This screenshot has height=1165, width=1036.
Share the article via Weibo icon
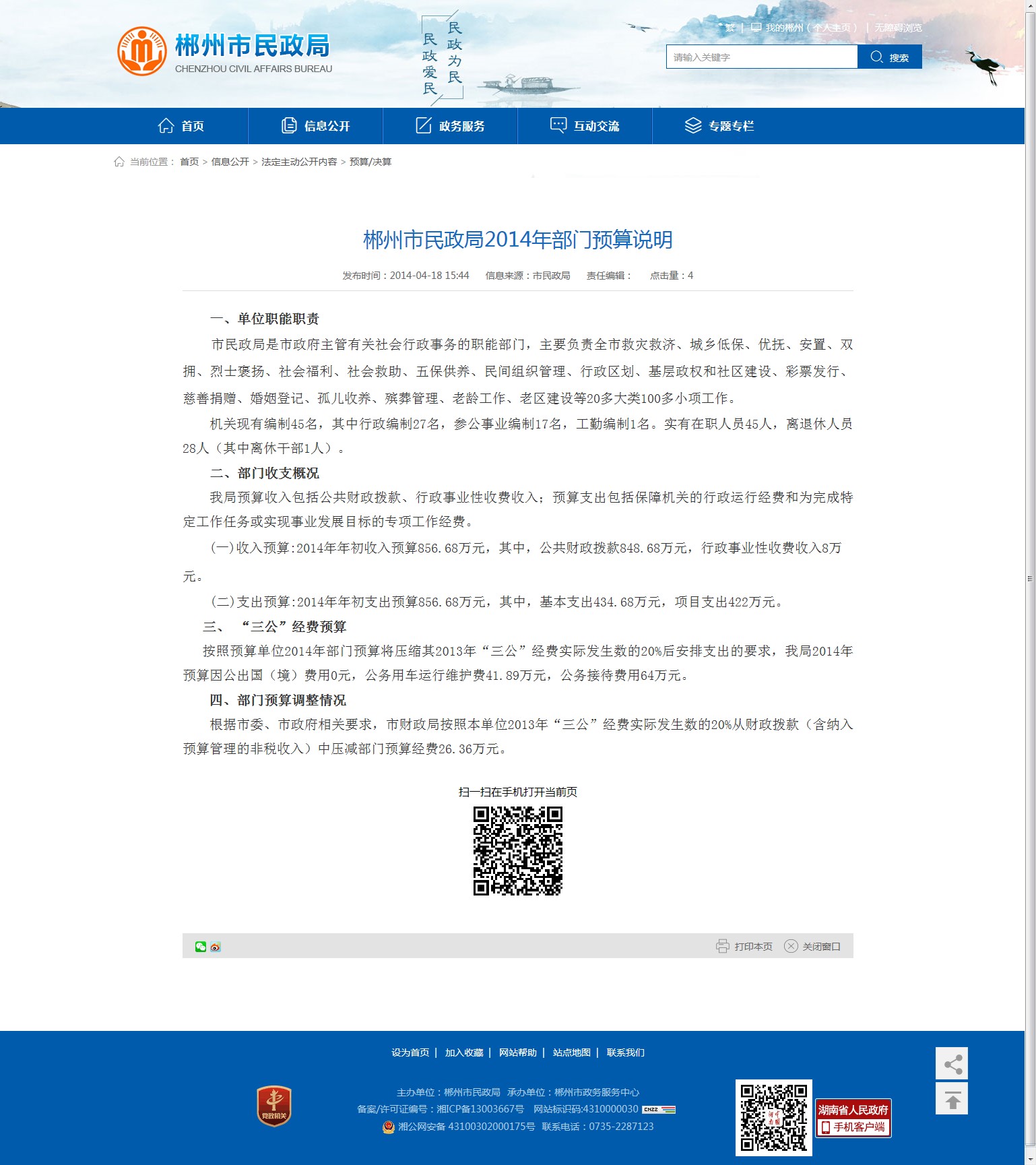pyautogui.click(x=216, y=947)
